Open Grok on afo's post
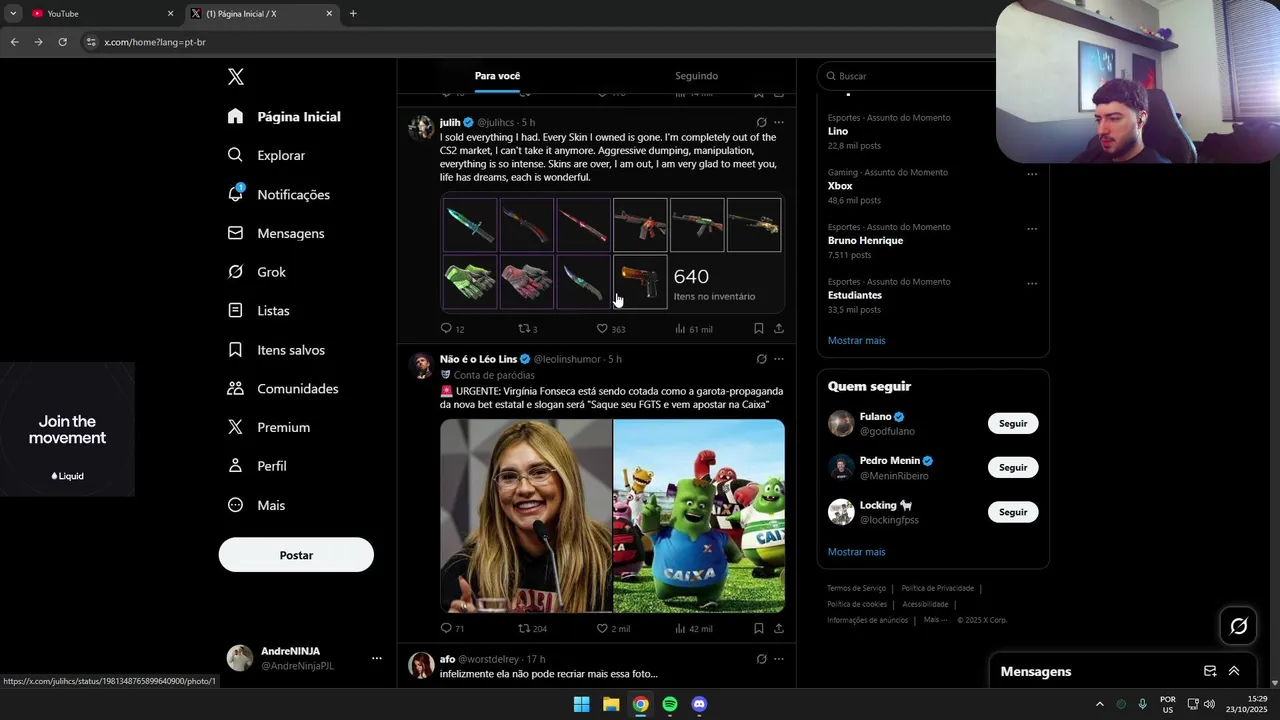The image size is (1280, 720). 761,659
